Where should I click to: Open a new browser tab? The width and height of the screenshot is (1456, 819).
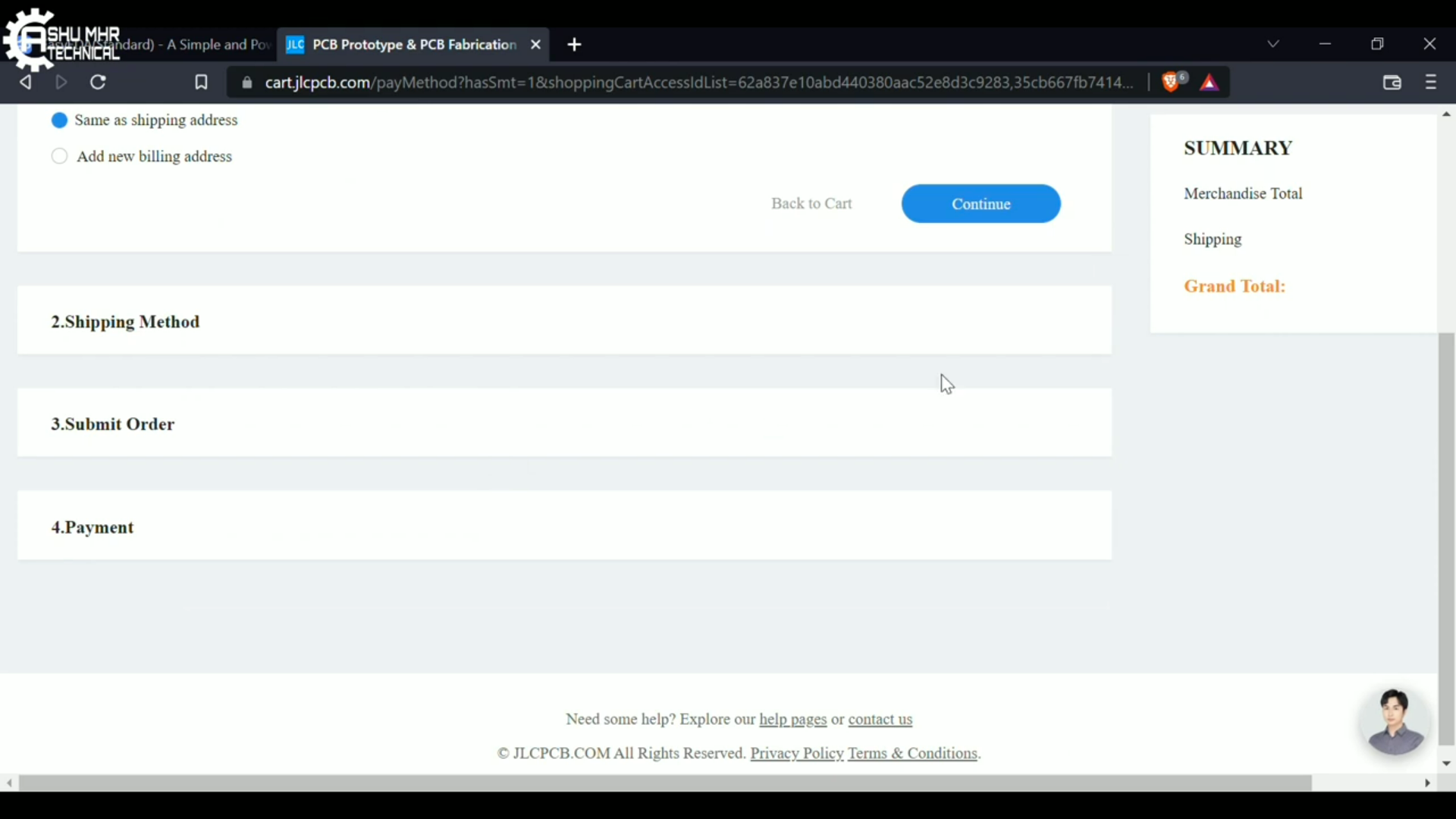click(576, 45)
